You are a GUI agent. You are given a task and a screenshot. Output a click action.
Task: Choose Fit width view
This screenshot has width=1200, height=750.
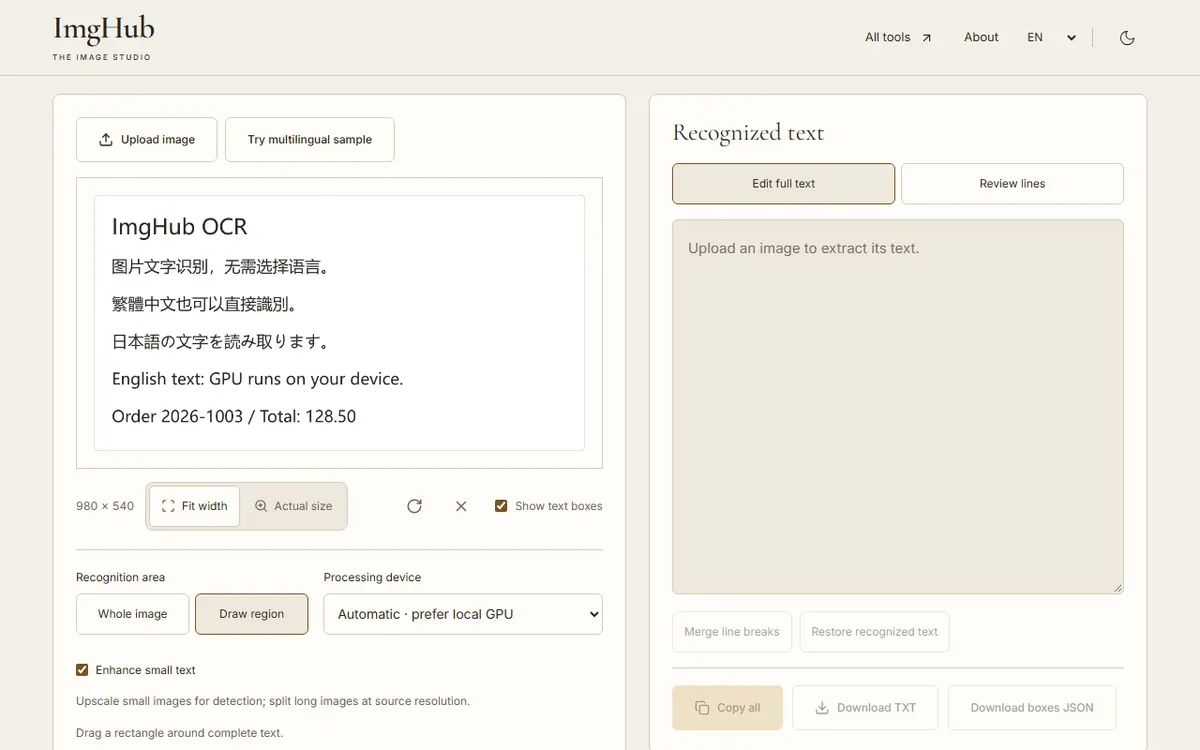[195, 506]
